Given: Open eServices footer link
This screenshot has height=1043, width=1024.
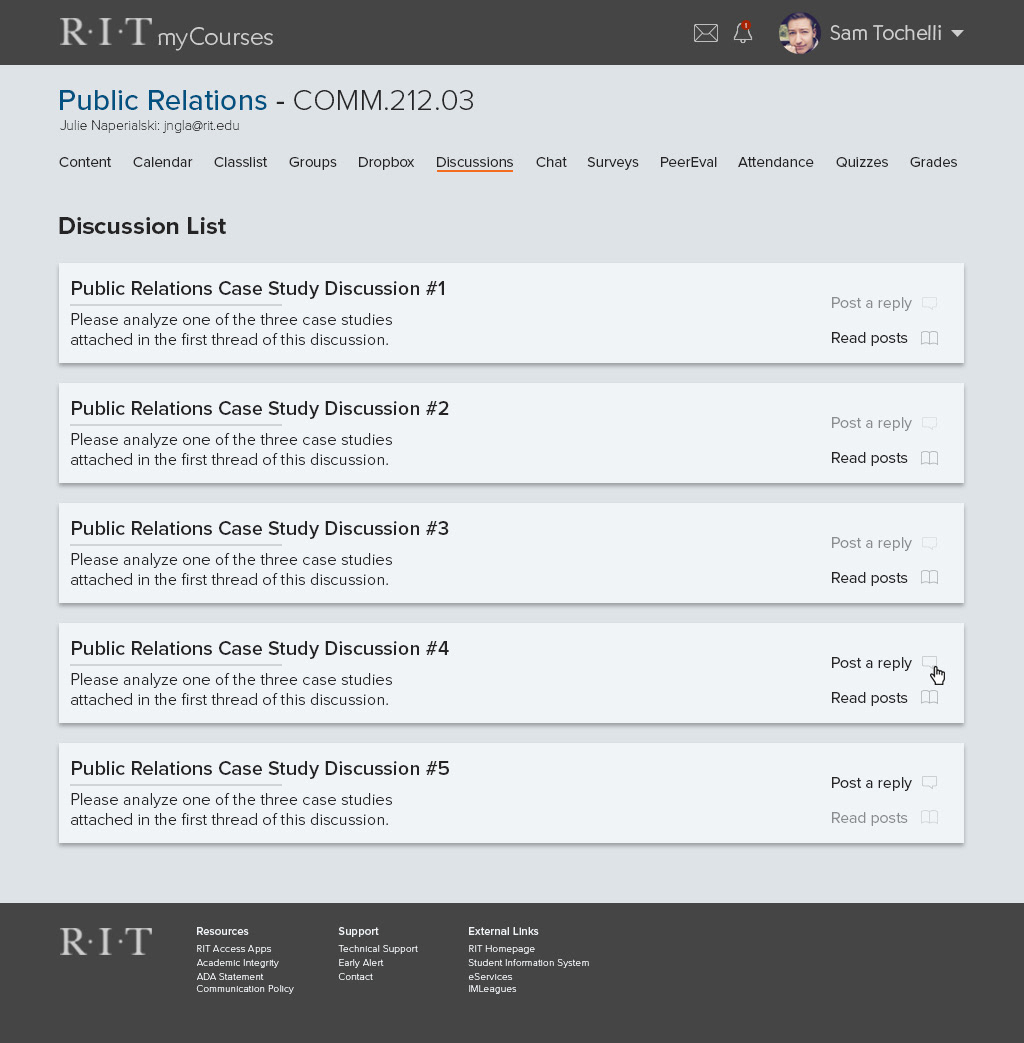Looking at the screenshot, I should (490, 976).
